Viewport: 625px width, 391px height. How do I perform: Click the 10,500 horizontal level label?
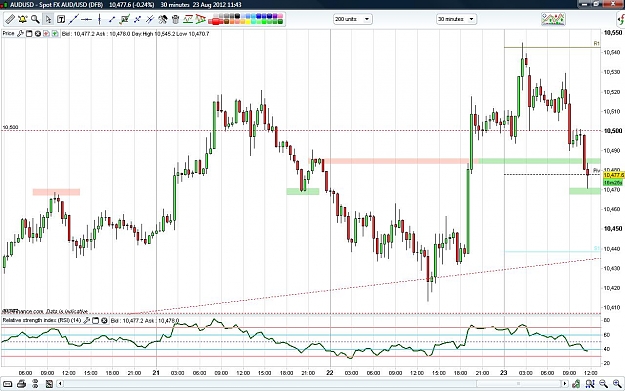10,128
